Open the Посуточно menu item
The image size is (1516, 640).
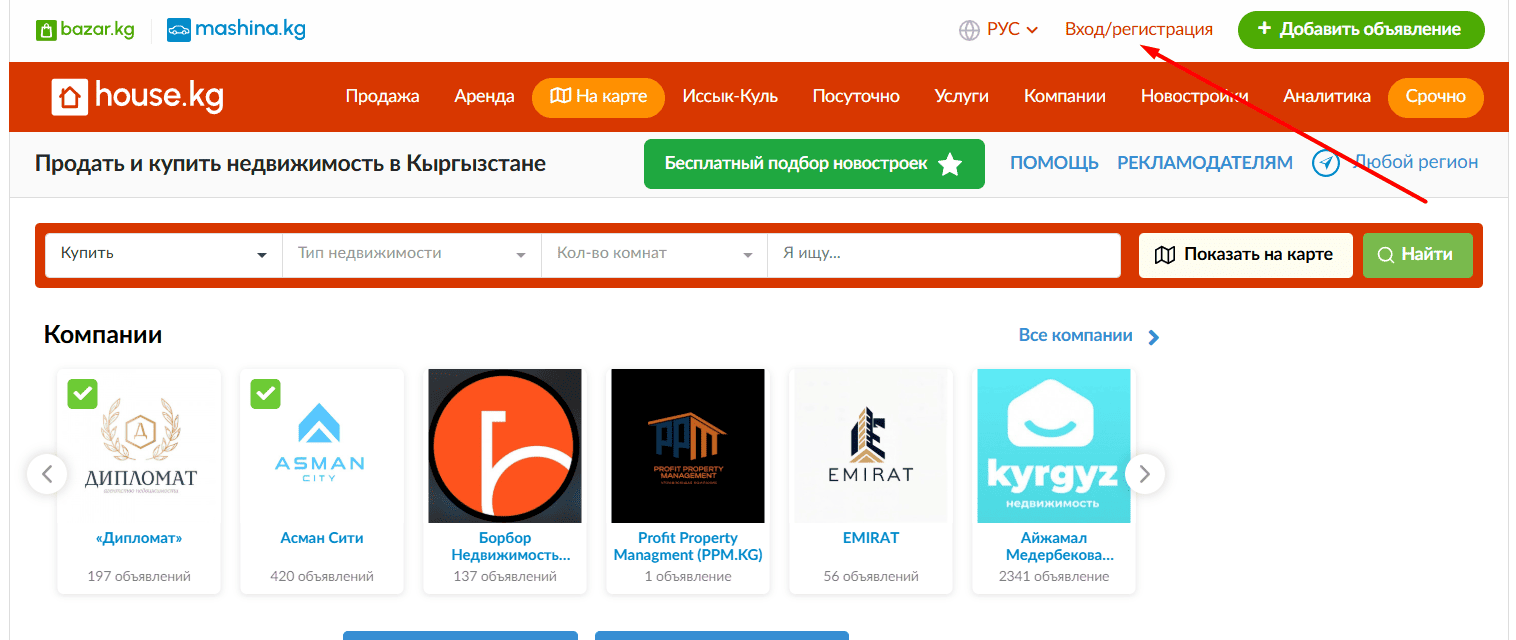click(856, 97)
